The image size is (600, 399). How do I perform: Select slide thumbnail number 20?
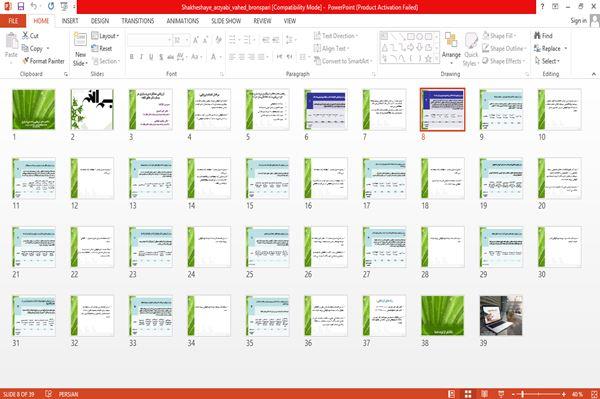coord(559,178)
